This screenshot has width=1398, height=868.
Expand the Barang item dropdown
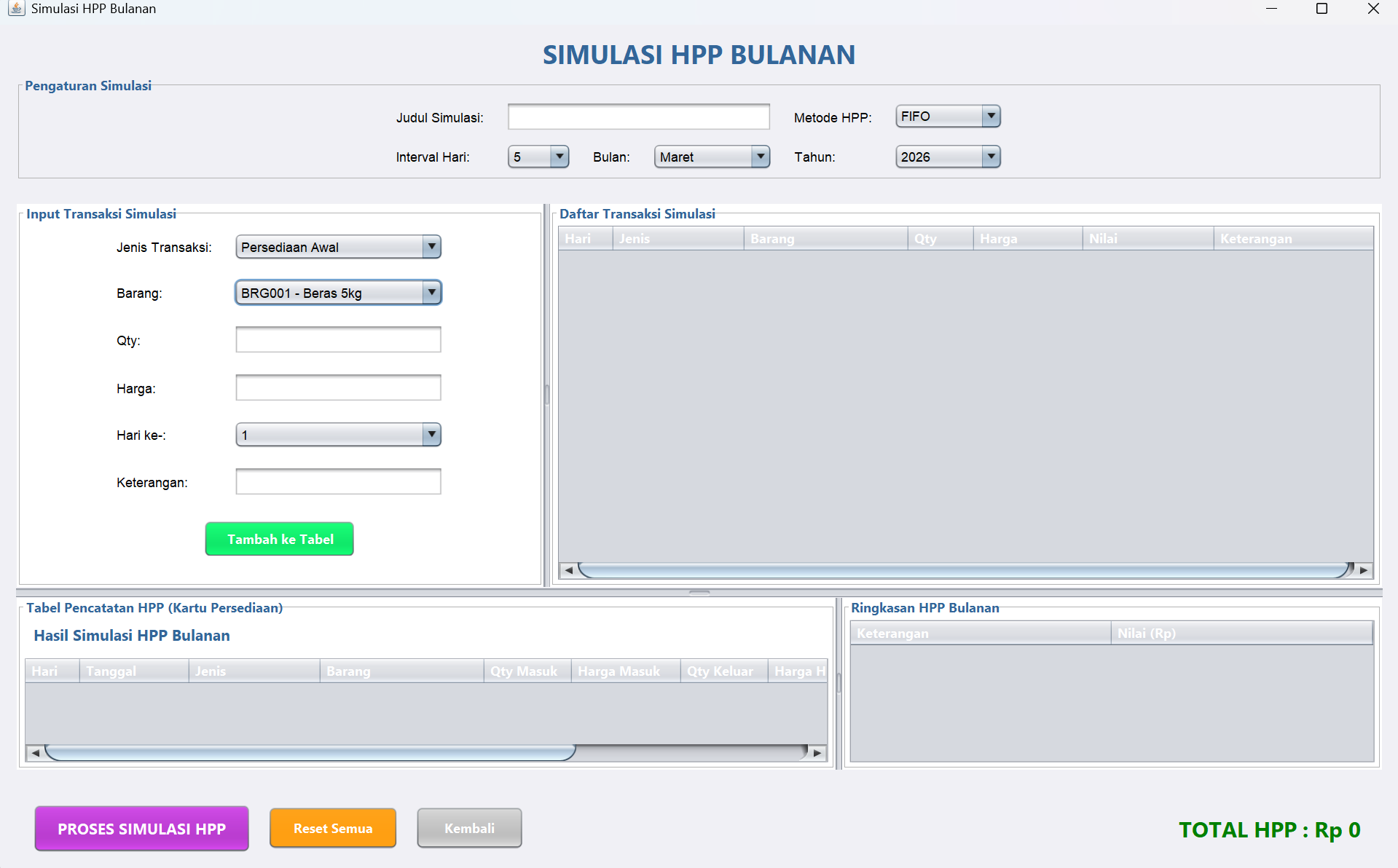pyautogui.click(x=431, y=293)
